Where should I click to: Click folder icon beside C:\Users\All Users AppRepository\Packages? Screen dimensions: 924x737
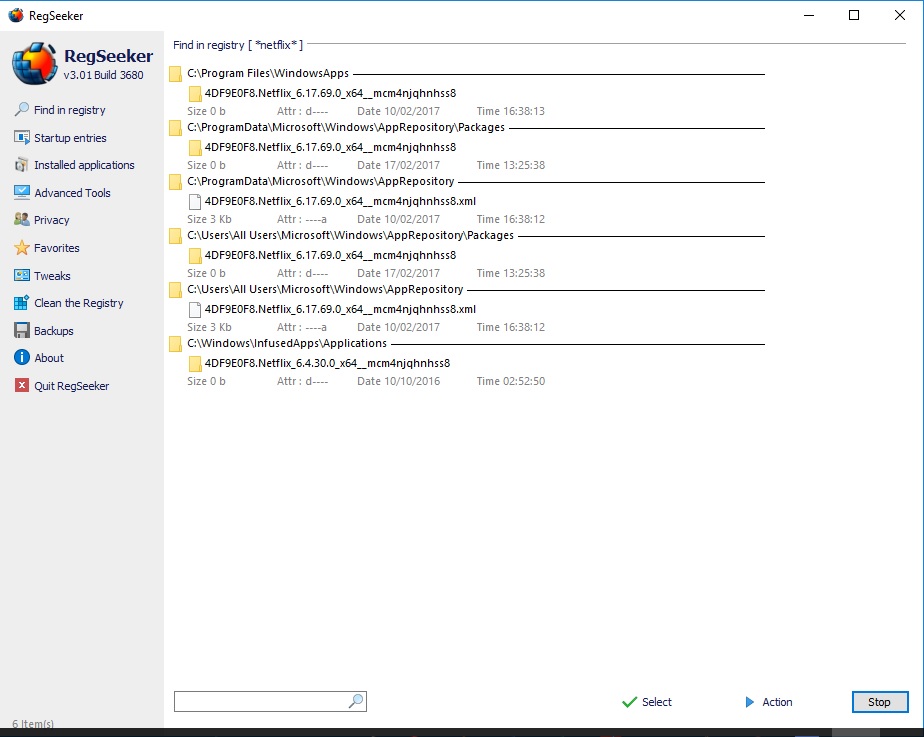pyautogui.click(x=175, y=236)
